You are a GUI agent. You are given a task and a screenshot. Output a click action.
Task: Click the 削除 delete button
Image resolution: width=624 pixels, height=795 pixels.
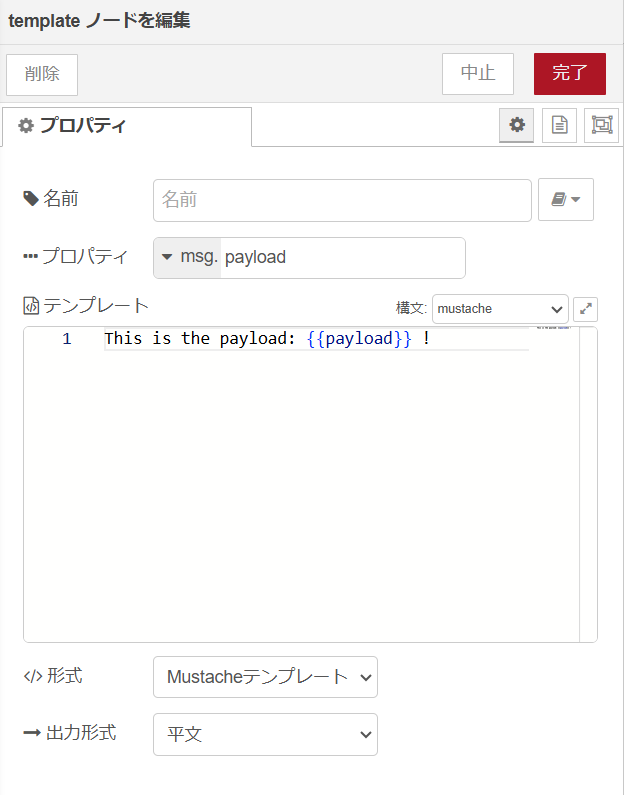(x=42, y=75)
